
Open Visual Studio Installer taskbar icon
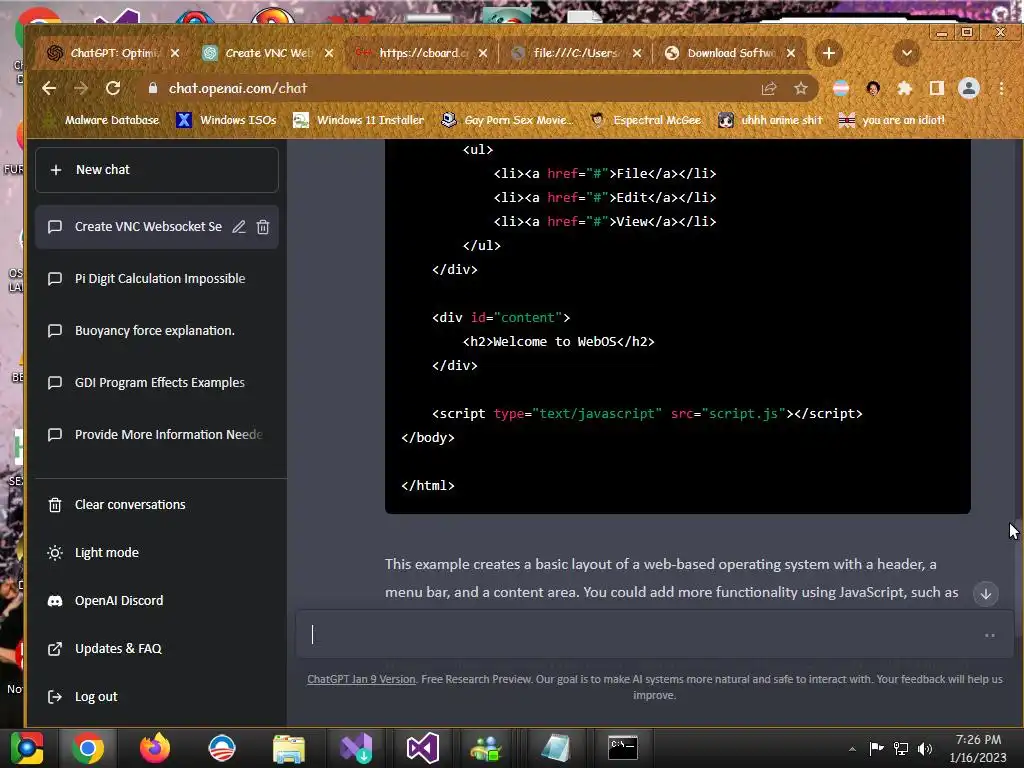pos(356,748)
